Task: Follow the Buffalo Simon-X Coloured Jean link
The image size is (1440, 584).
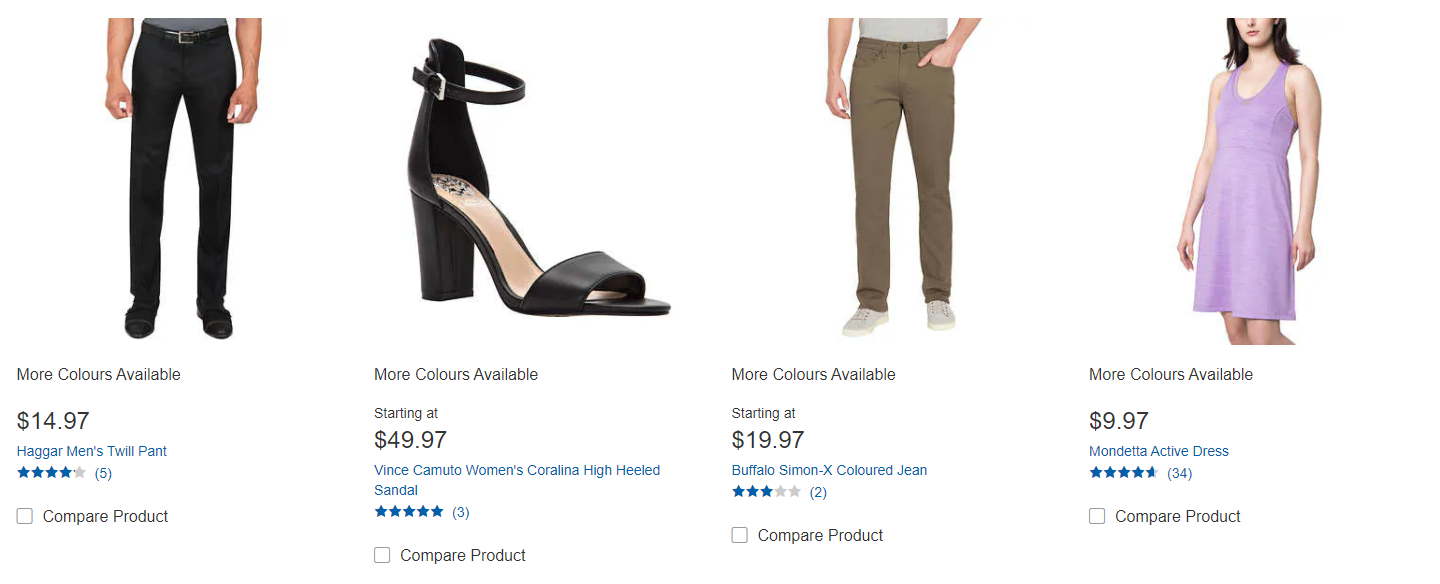Action: tap(829, 470)
